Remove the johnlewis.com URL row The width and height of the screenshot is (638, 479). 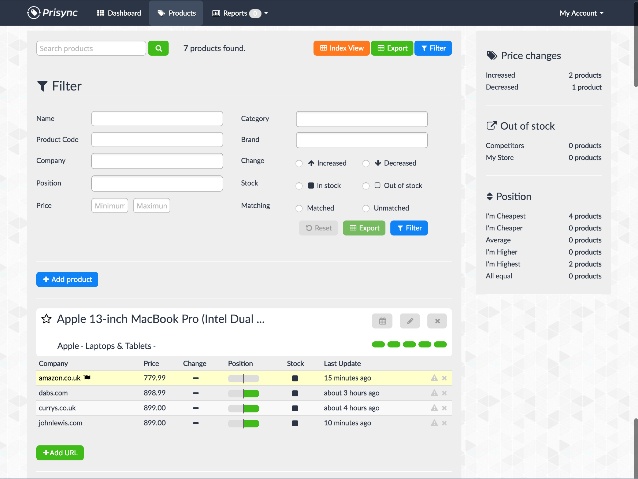444,423
